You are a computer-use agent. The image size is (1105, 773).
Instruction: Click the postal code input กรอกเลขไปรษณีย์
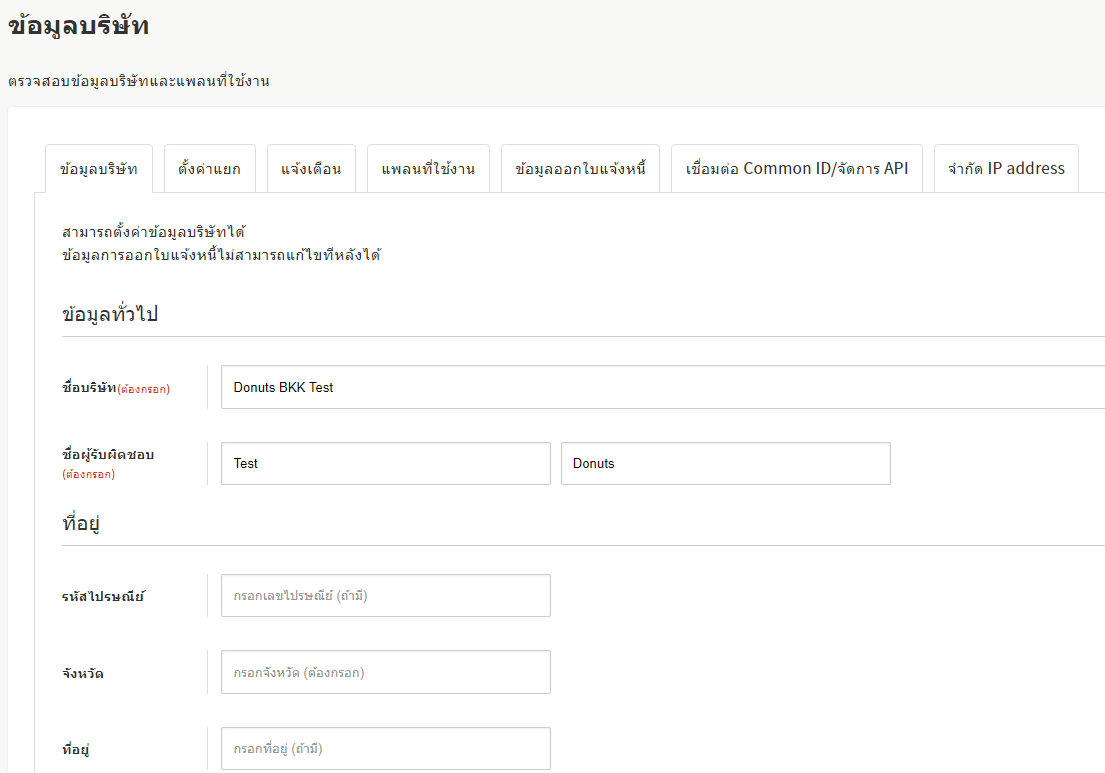385,596
